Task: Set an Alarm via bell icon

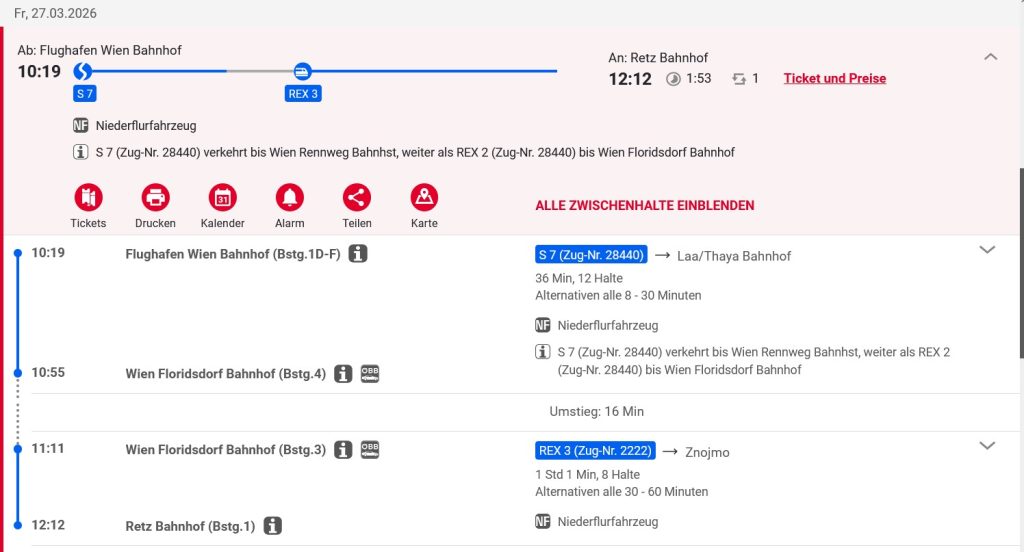Action: [x=290, y=197]
